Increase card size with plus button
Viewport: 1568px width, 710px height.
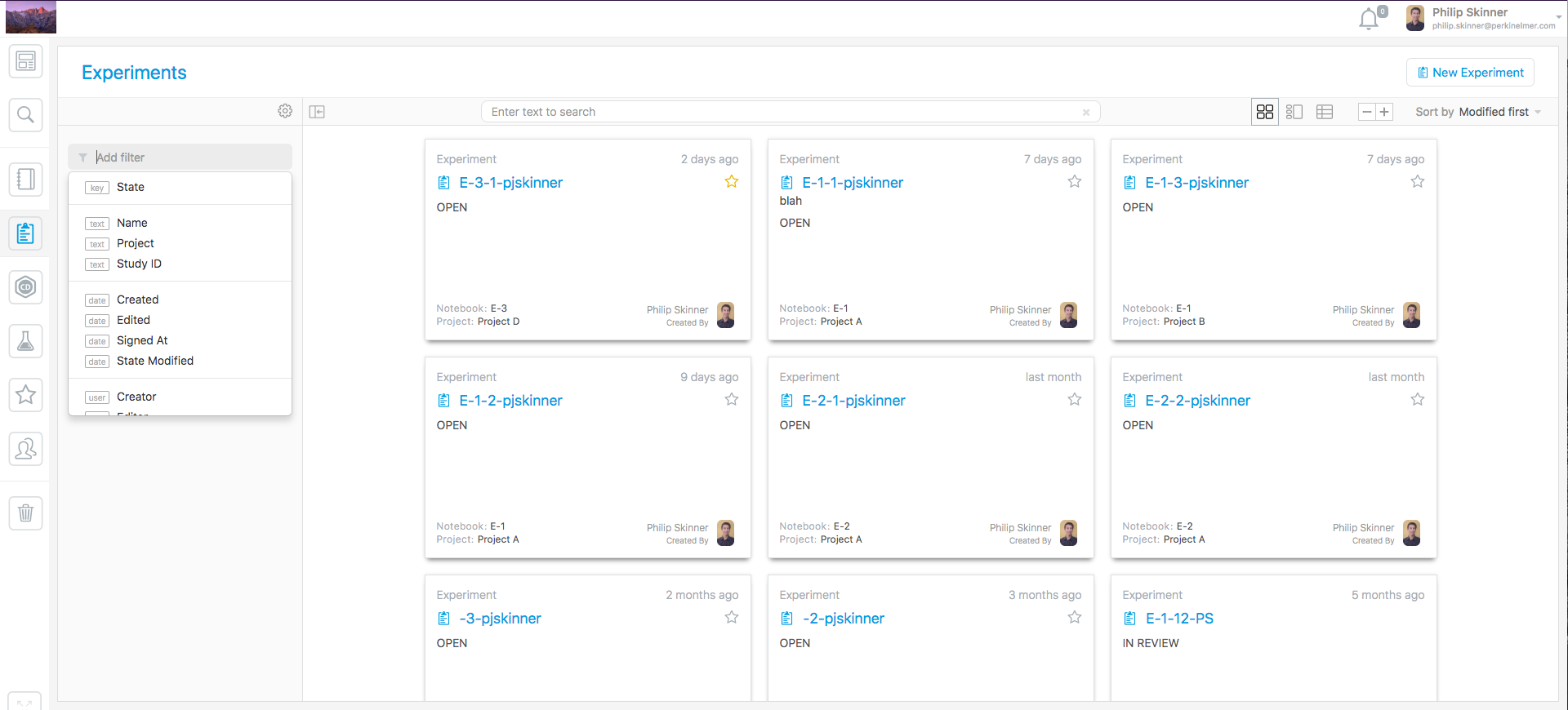1384,112
